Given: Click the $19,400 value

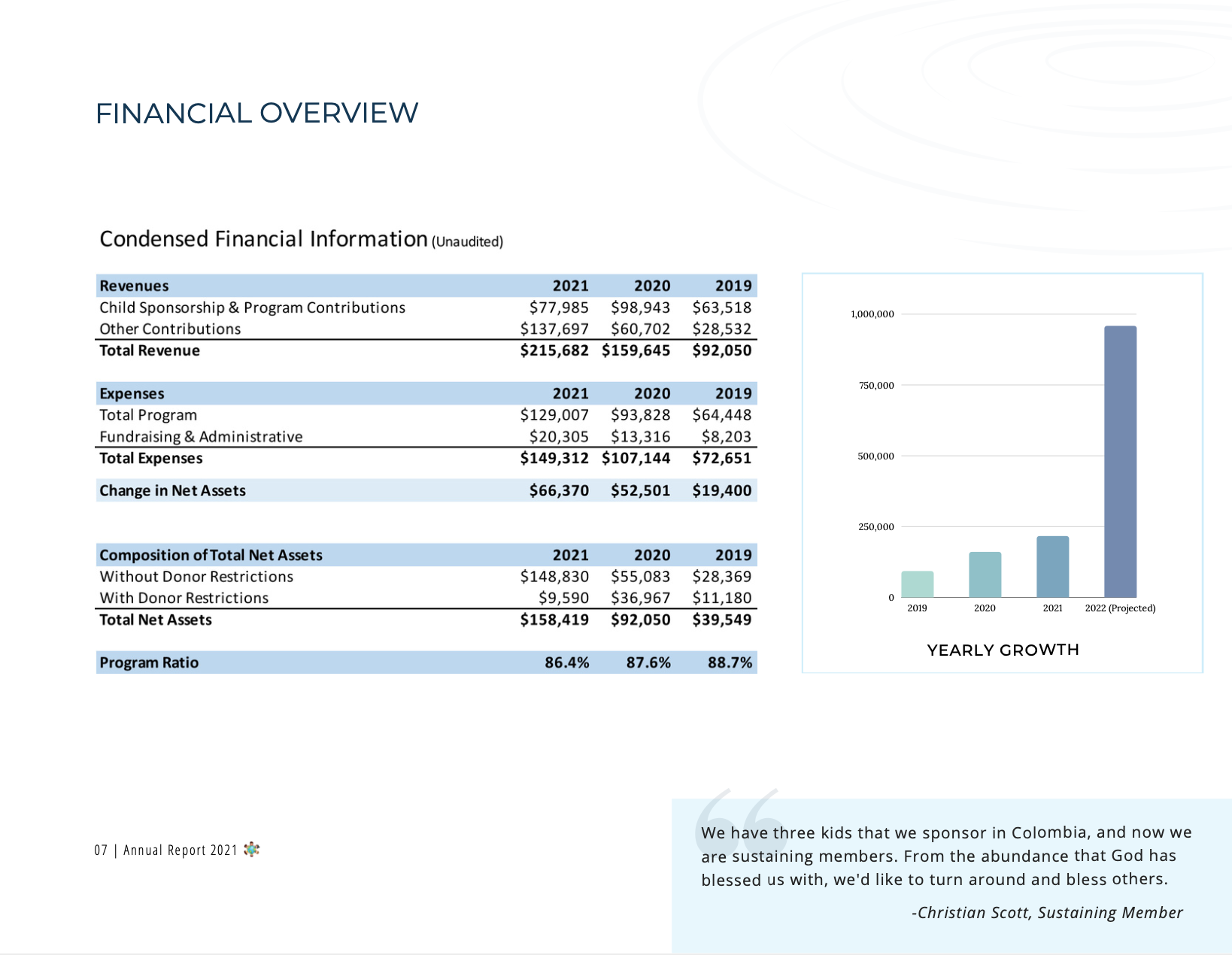Looking at the screenshot, I should (722, 490).
